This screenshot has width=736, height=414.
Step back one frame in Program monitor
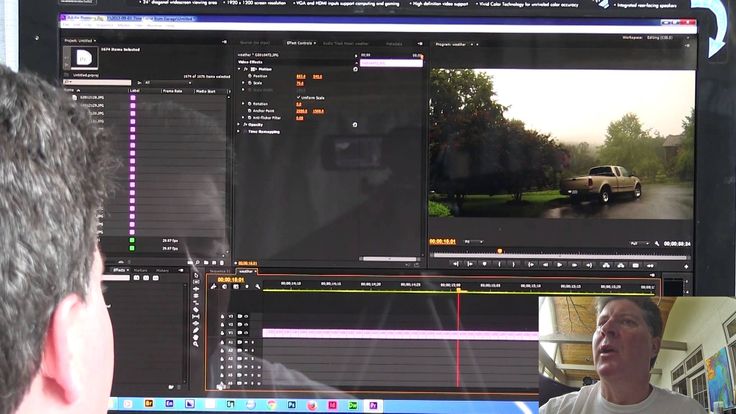click(x=545, y=265)
